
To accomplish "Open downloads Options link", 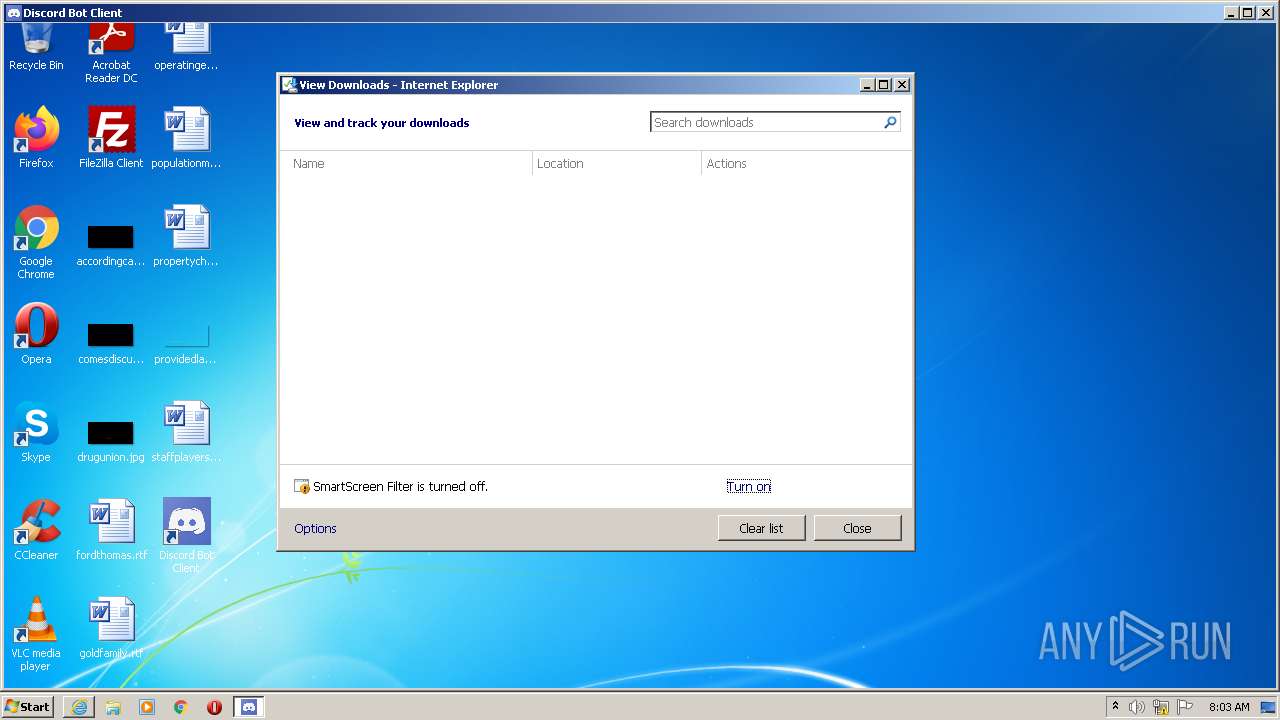I will click(315, 529).
